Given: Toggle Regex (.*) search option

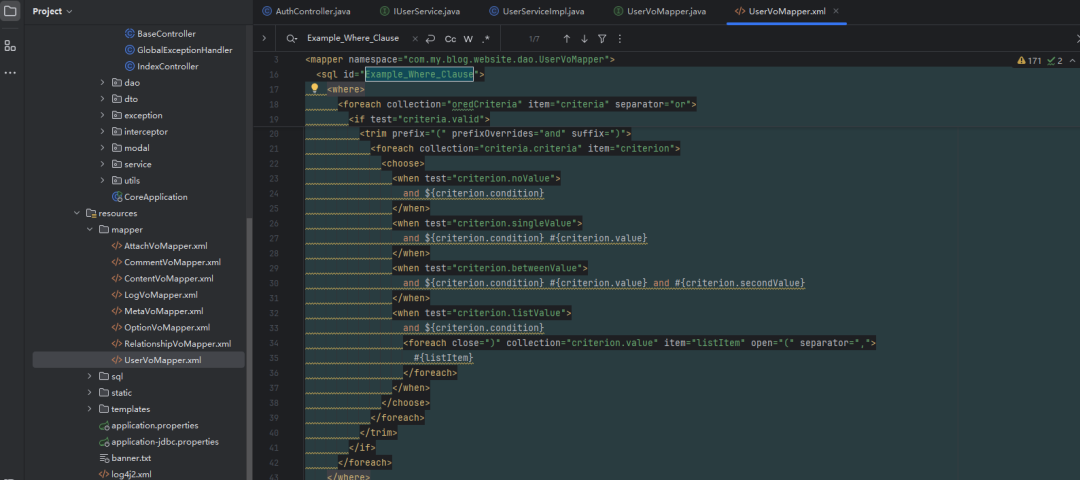Looking at the screenshot, I should (486, 39).
